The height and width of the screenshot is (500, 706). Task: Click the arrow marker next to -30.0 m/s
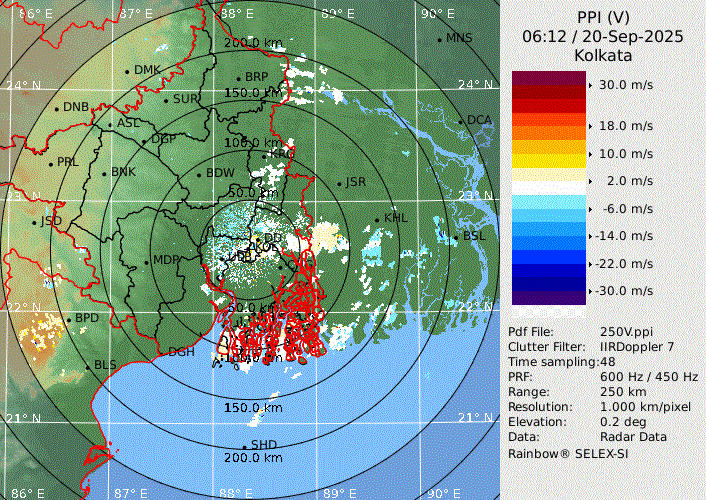pyautogui.click(x=590, y=290)
